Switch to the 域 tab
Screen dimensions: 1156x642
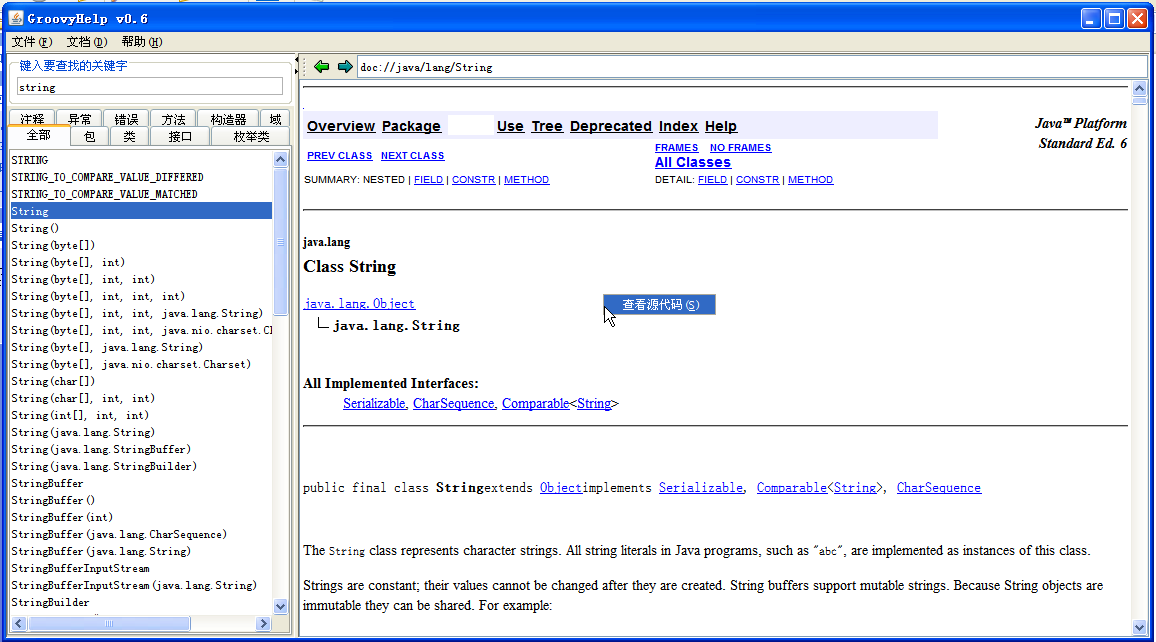(275, 119)
